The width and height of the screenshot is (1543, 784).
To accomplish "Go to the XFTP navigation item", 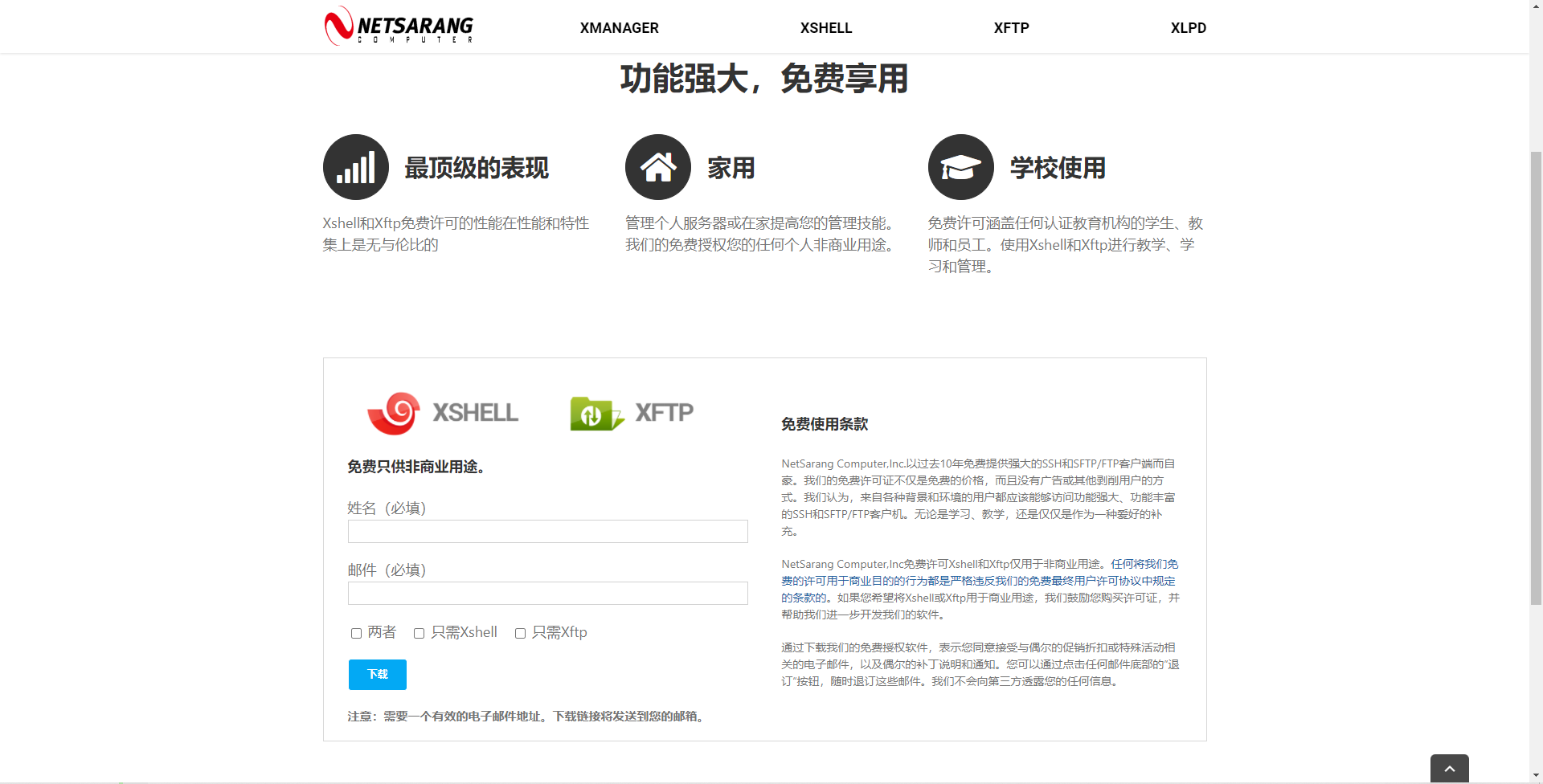I will (x=1011, y=28).
